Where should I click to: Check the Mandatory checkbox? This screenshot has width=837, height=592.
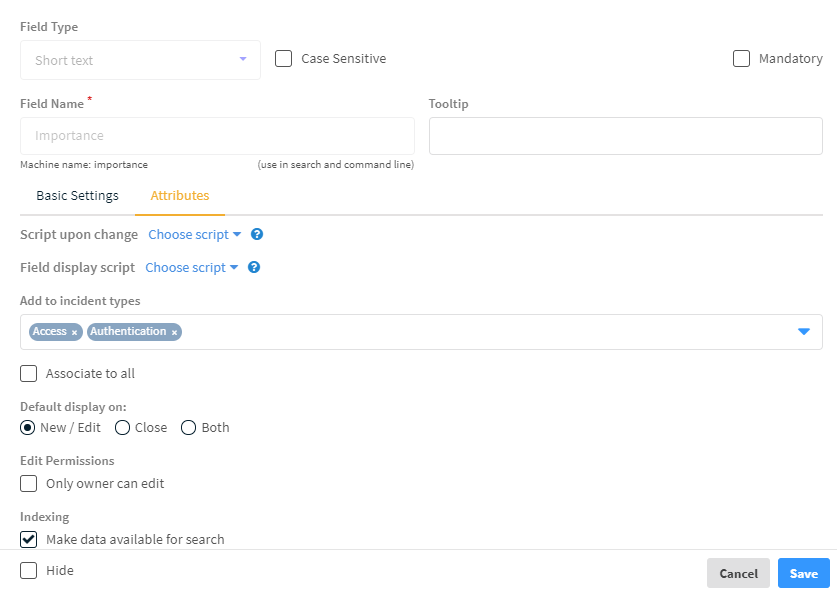click(x=741, y=59)
